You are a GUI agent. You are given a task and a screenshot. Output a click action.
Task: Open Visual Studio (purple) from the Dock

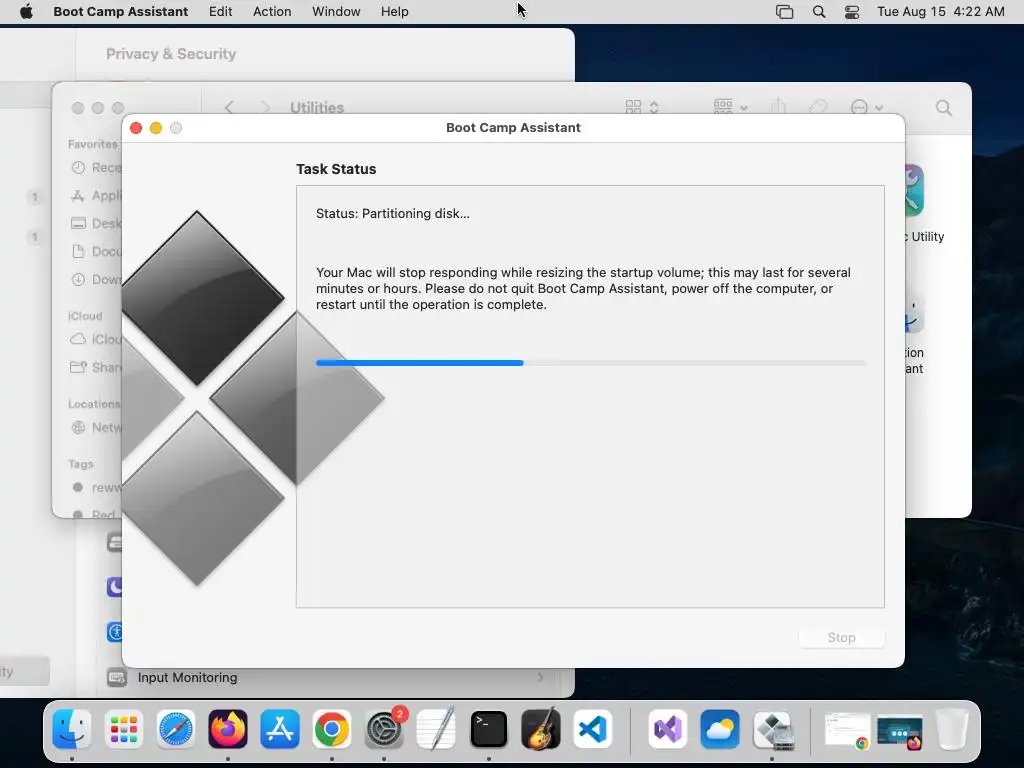pyautogui.click(x=667, y=729)
